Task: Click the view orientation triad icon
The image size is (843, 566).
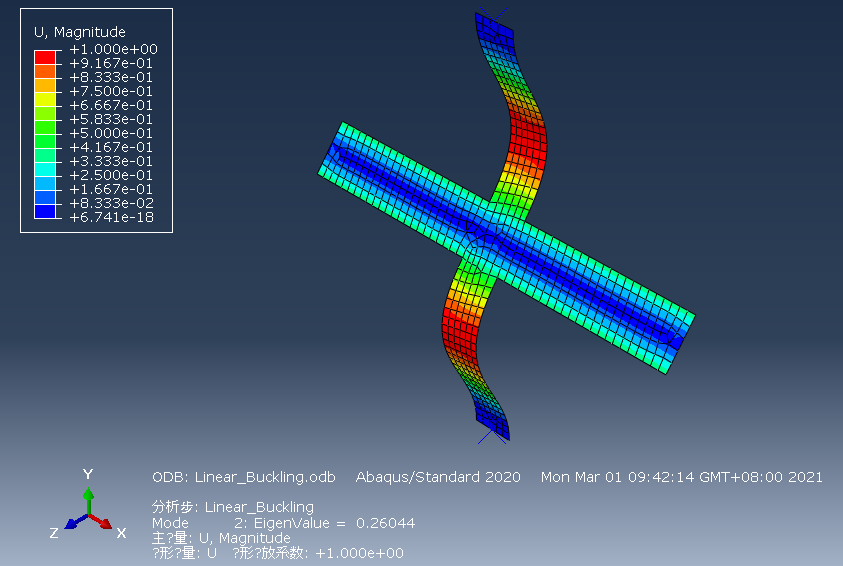Action: [88, 505]
